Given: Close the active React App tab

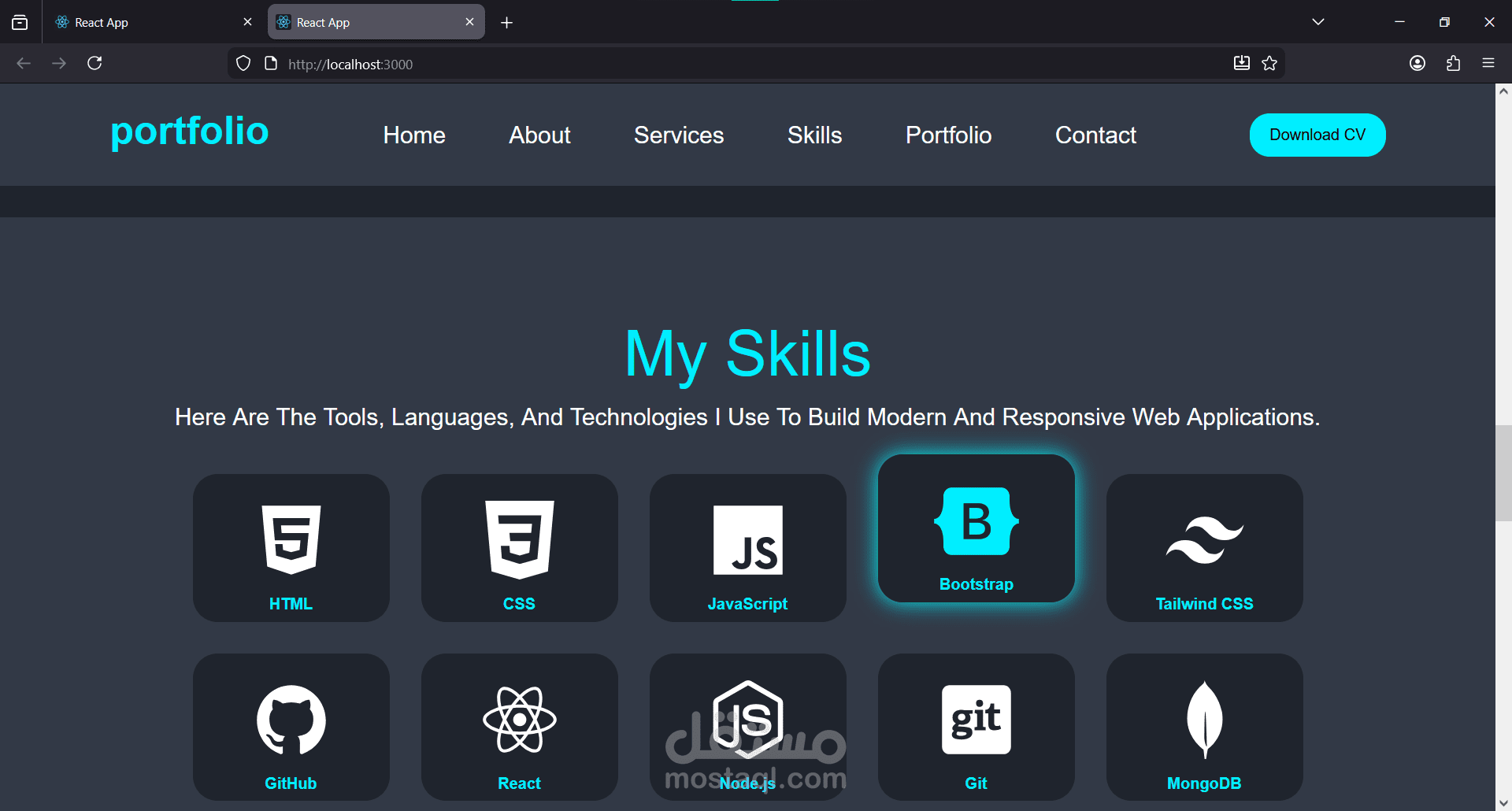Looking at the screenshot, I should click(470, 22).
